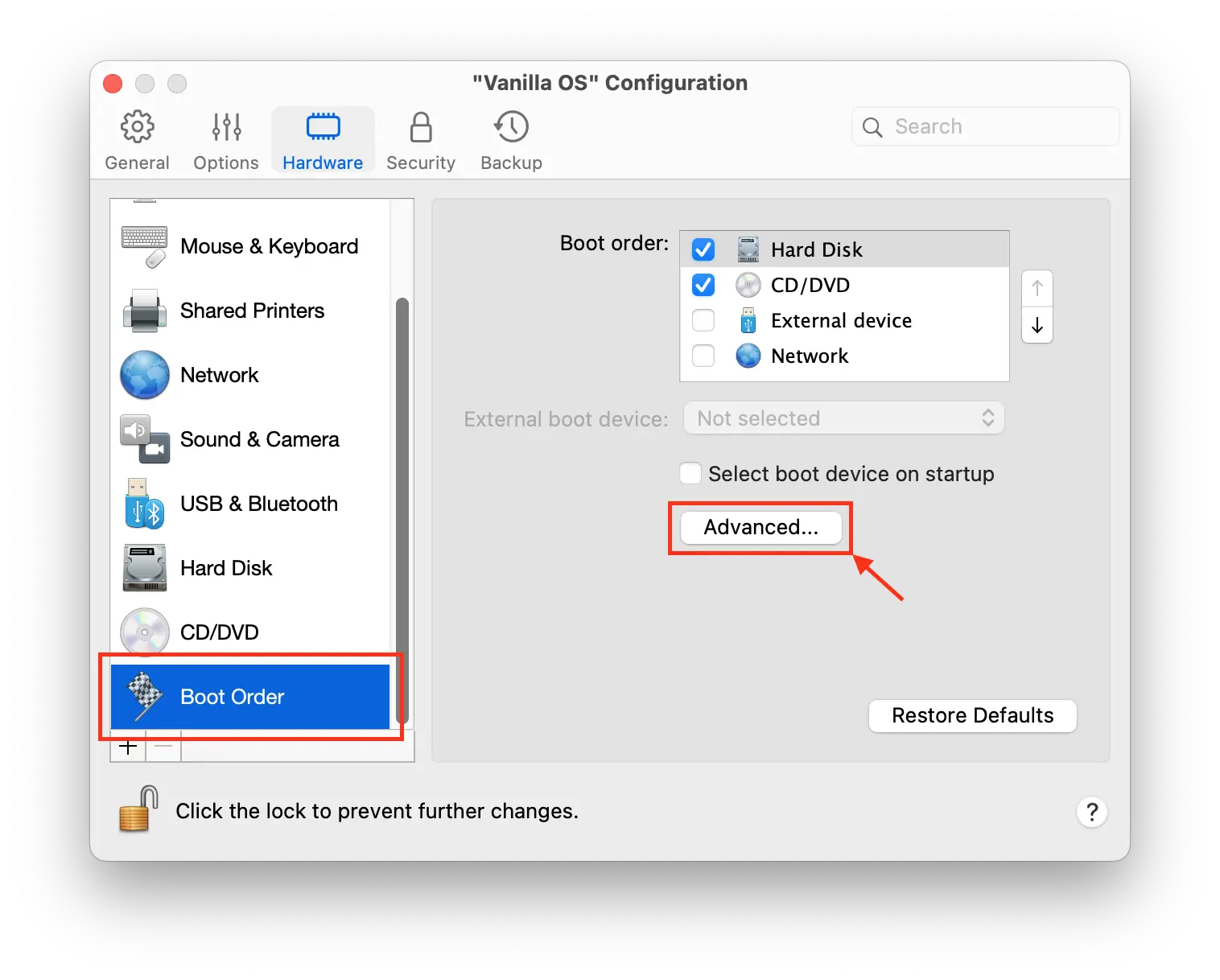This screenshot has width=1220, height=980.
Task: Click the sidebar vertical scrollbar
Action: click(x=402, y=510)
